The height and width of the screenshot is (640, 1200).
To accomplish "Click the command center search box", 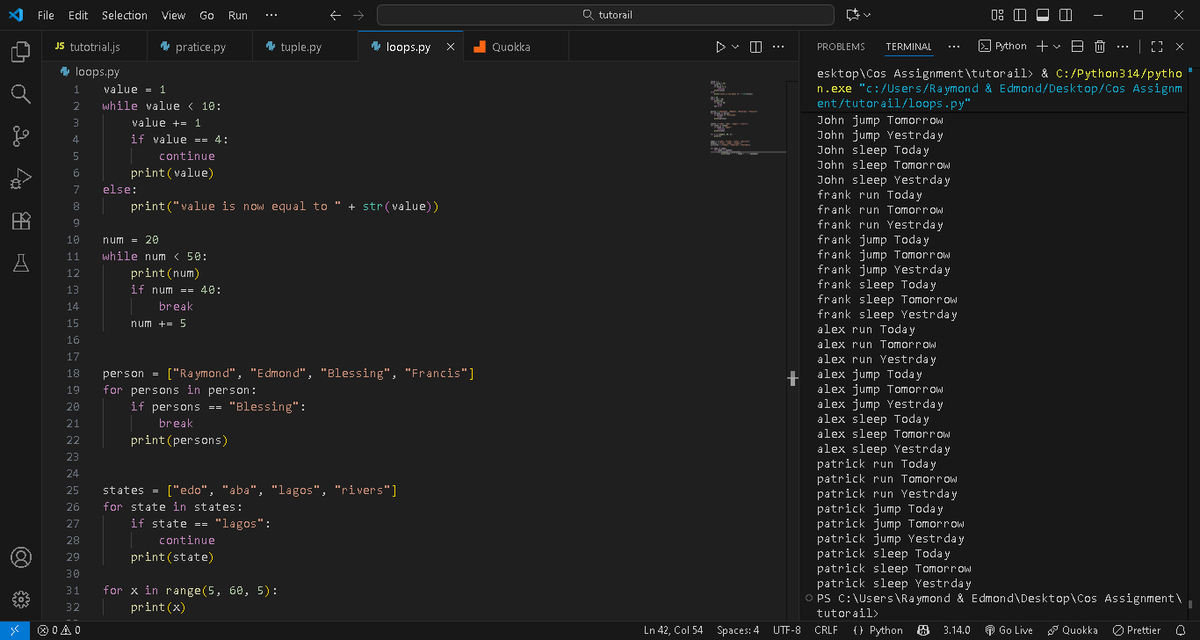I will pyautogui.click(x=604, y=15).
